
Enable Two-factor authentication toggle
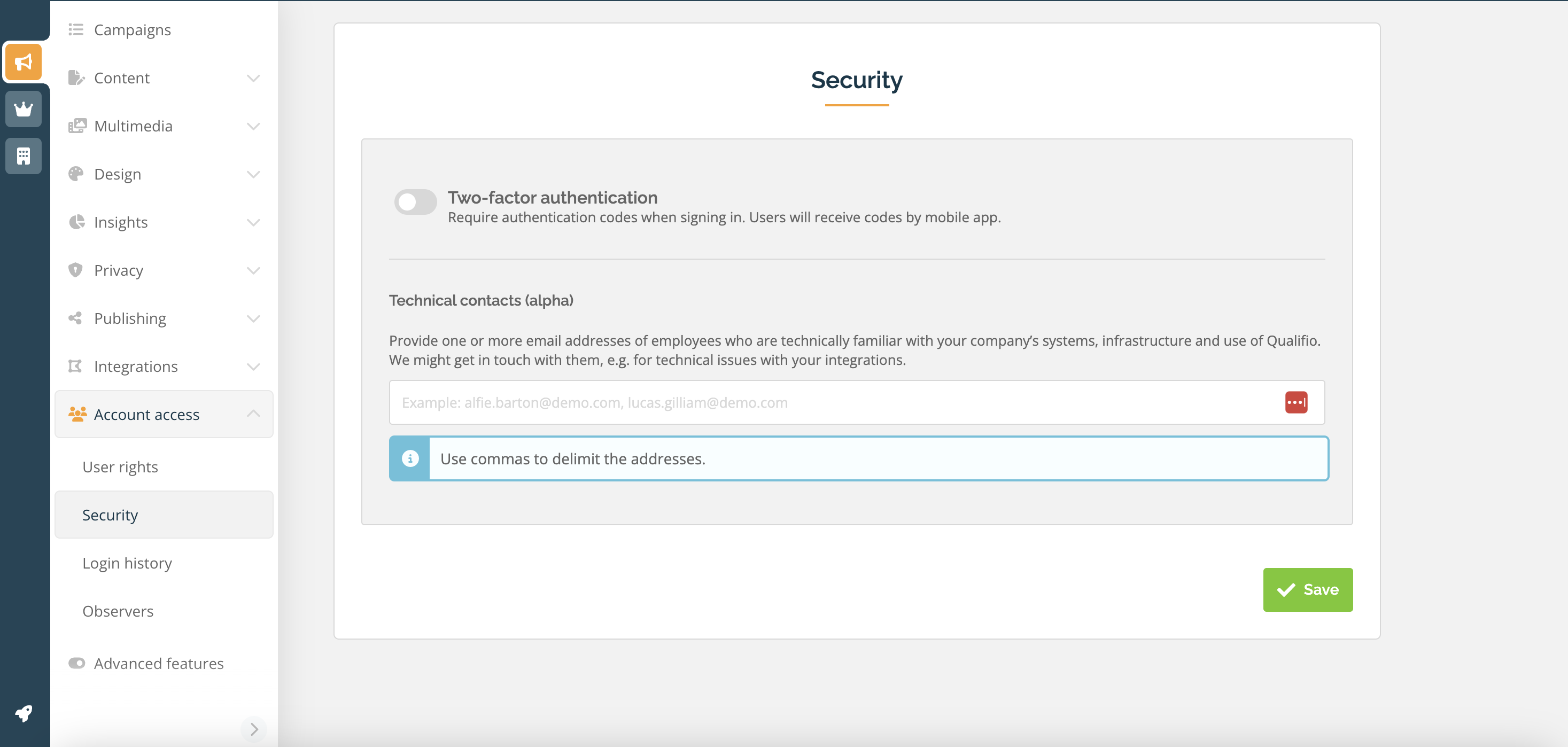tap(415, 202)
